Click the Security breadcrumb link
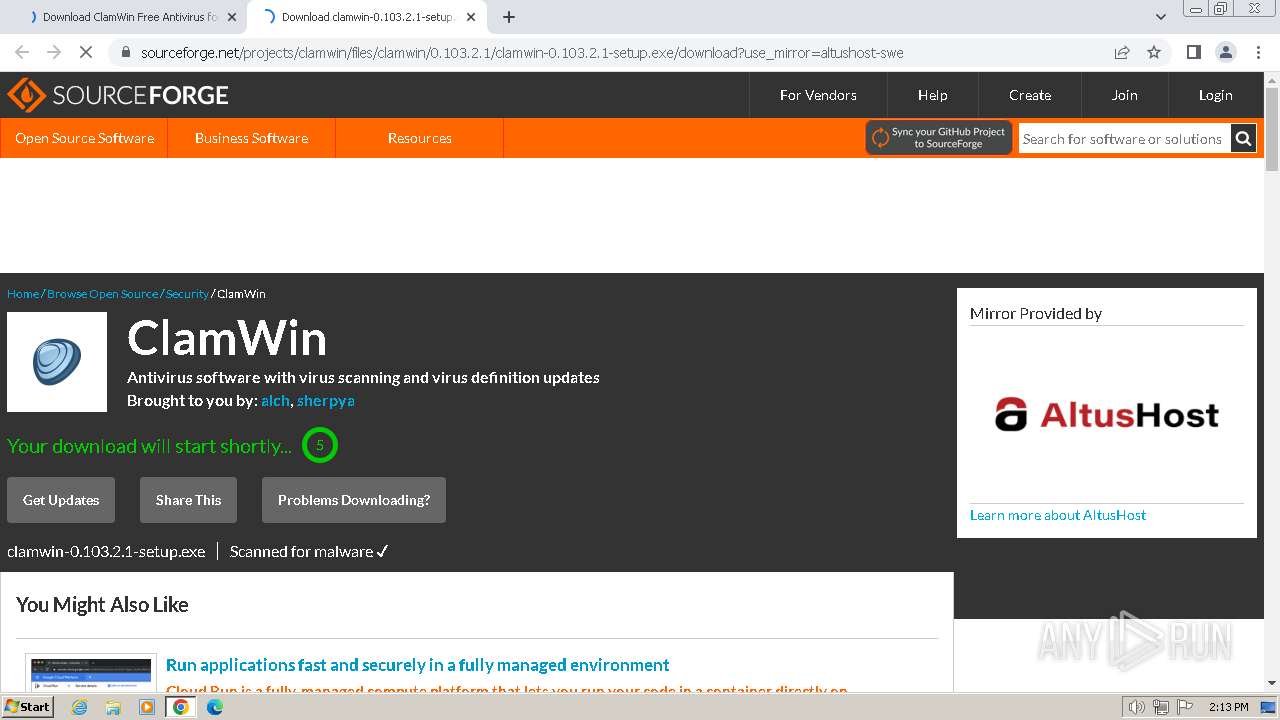 (x=187, y=294)
